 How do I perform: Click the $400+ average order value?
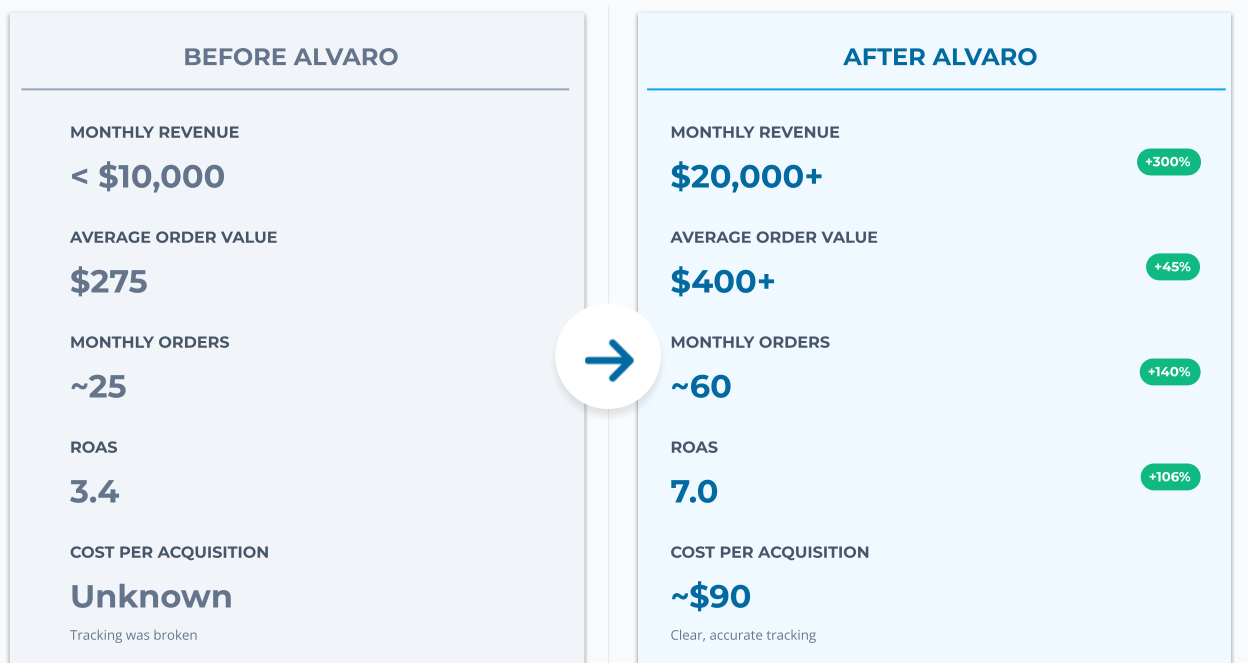pyautogui.click(x=723, y=282)
